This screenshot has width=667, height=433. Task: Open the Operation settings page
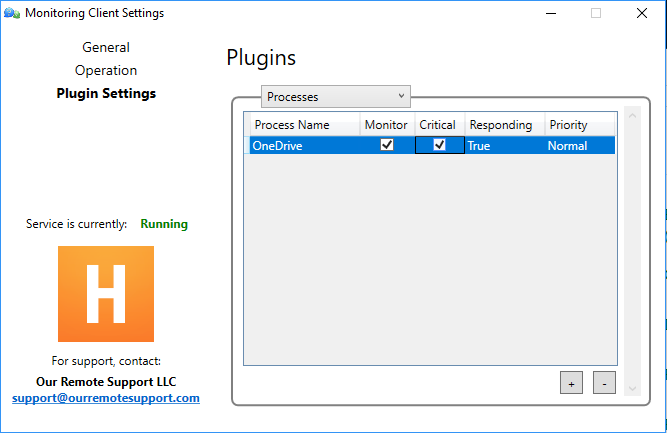tap(106, 70)
